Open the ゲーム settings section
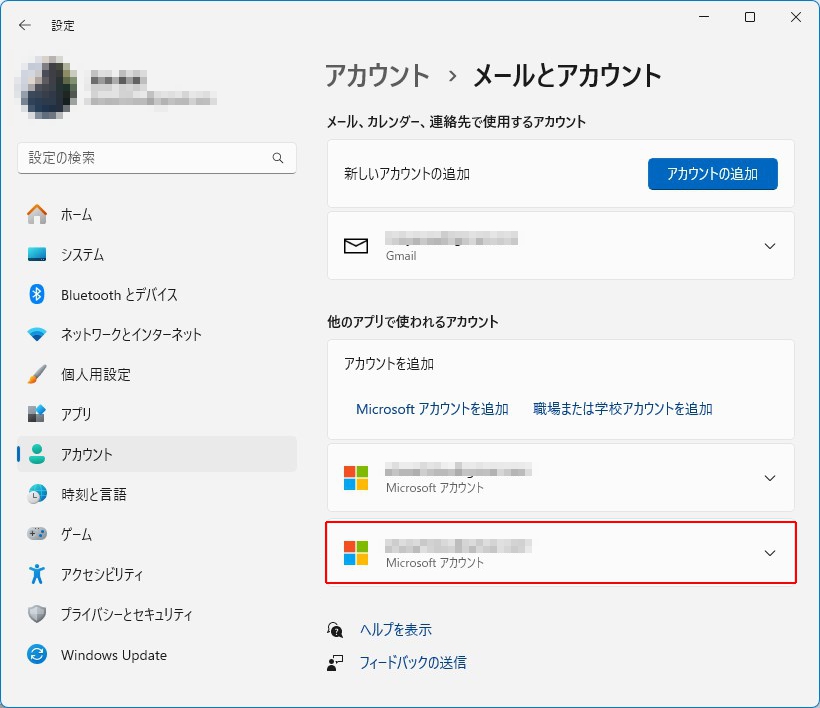Viewport: 820px width, 708px height. 78,534
